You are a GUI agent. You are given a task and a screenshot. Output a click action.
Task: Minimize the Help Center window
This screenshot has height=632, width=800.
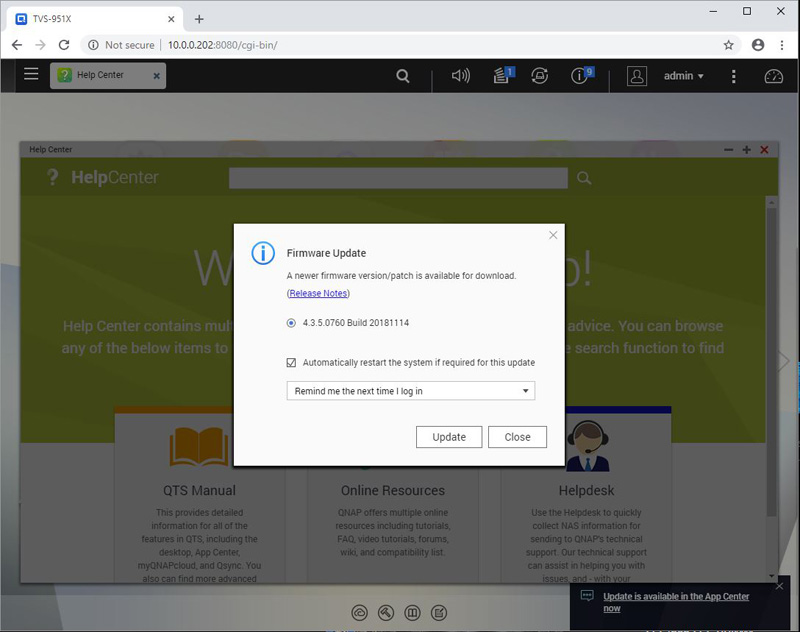tap(729, 149)
